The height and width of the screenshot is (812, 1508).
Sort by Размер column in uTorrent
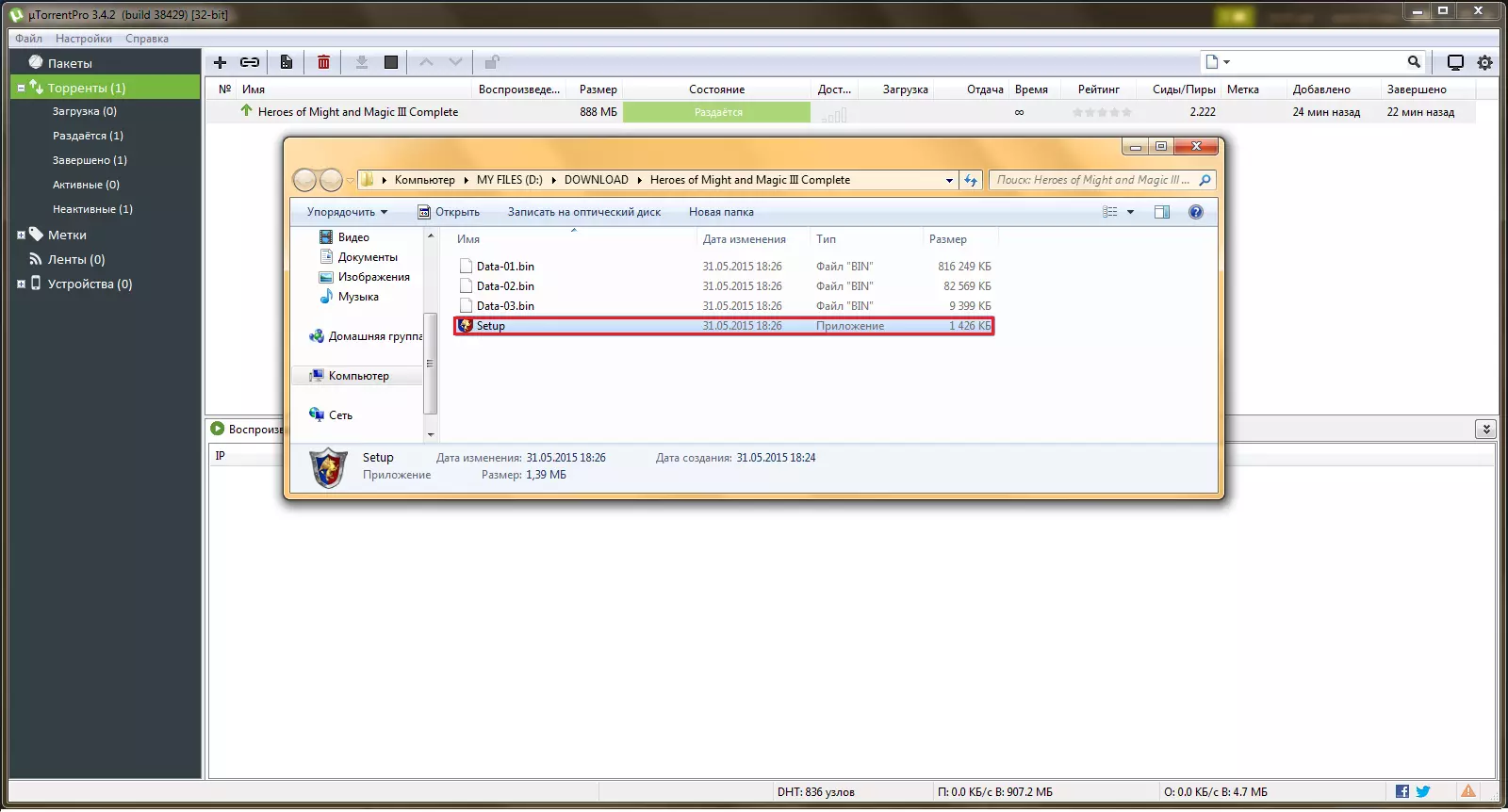[x=598, y=89]
